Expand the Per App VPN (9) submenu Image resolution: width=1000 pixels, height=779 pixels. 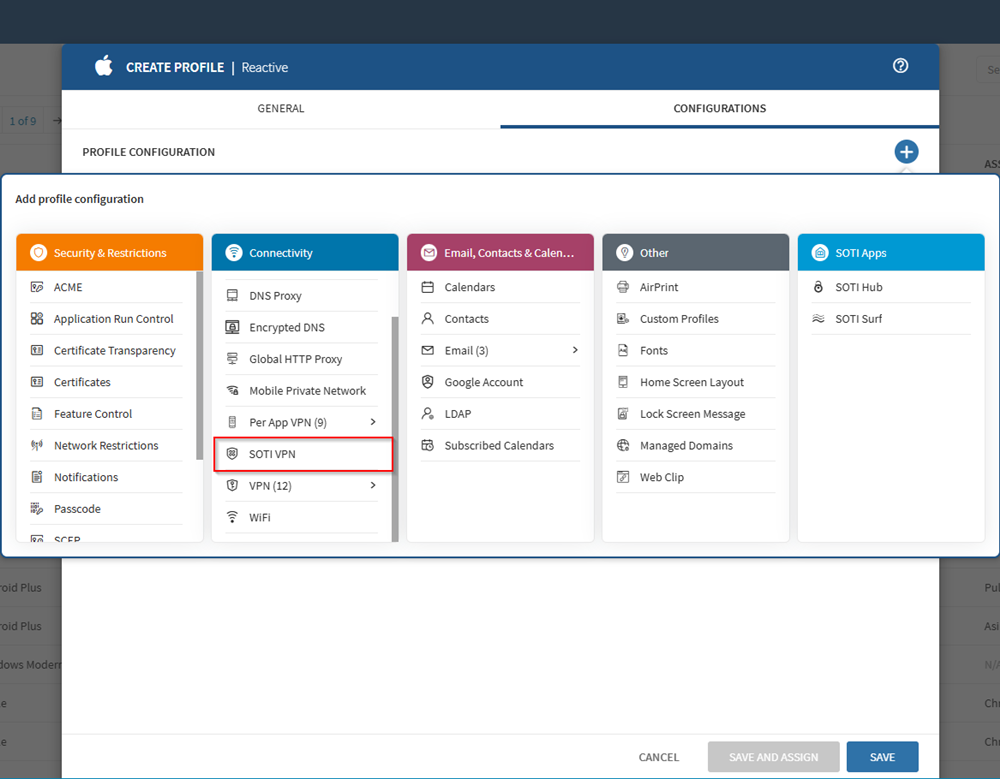[373, 422]
